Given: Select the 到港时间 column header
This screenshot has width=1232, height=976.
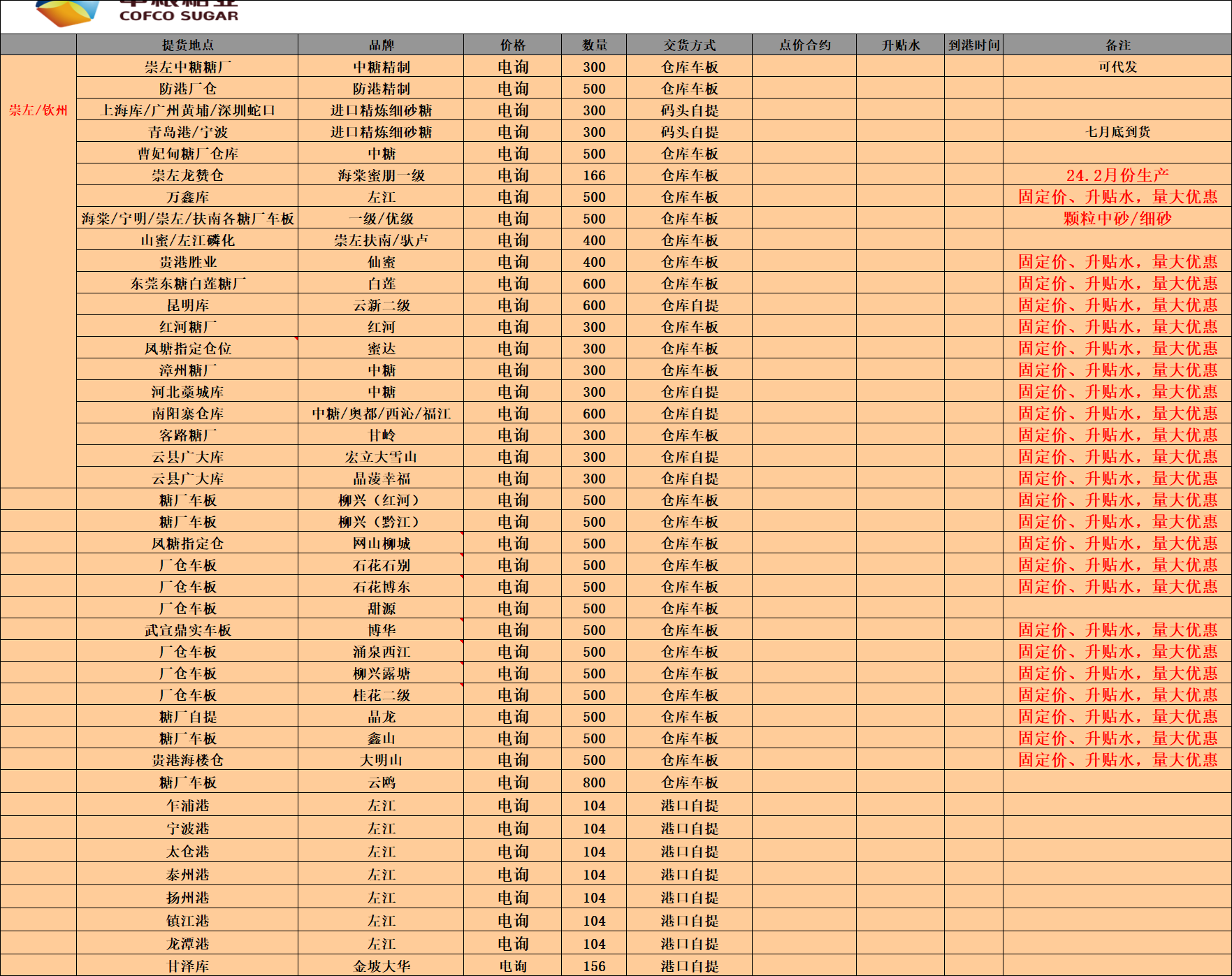Looking at the screenshot, I should (973, 45).
